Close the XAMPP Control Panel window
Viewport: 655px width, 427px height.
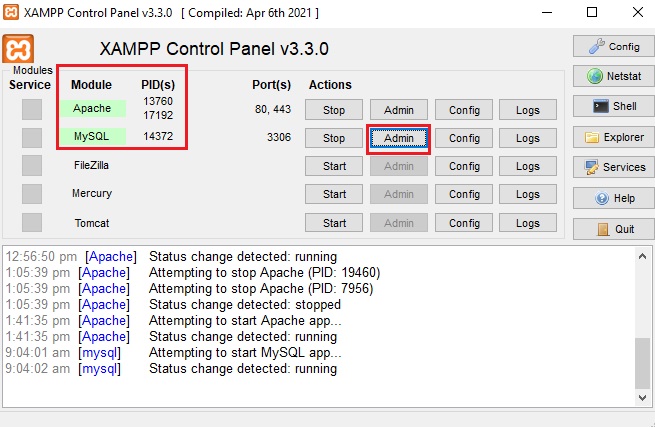(638, 12)
